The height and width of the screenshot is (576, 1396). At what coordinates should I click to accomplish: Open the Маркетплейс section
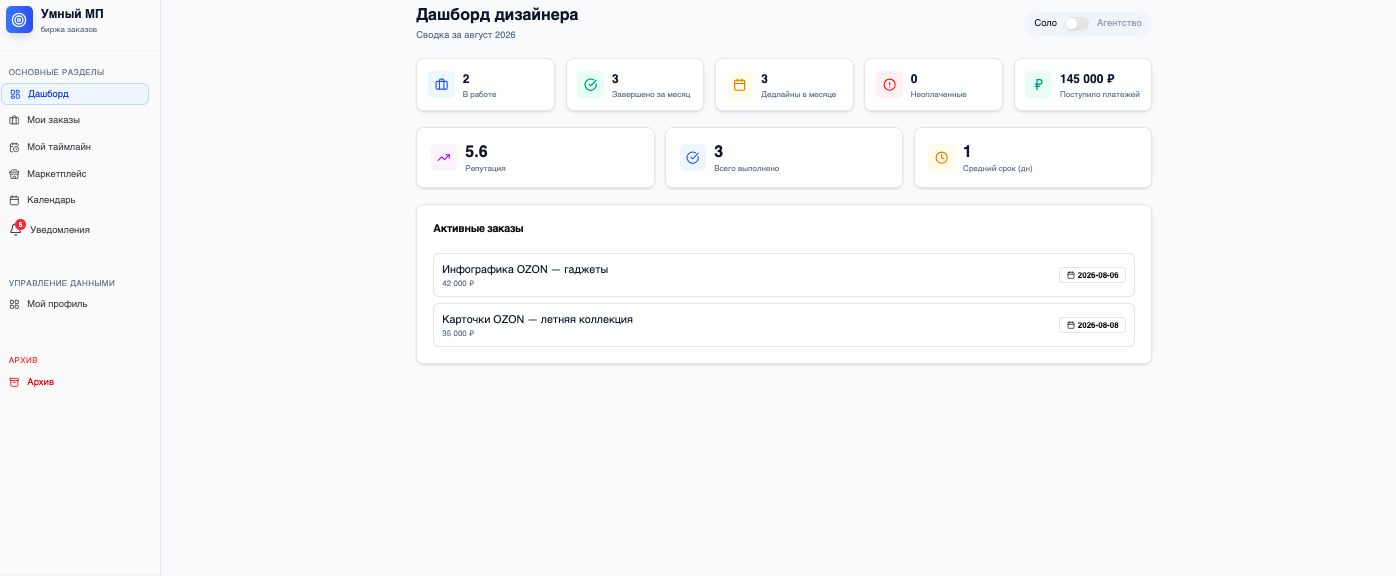[75, 174]
